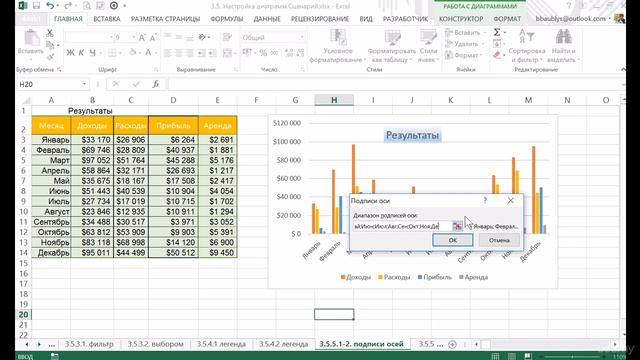The height and width of the screenshot is (360, 640).
Task: Switch to Page Layout view in status bar
Action: [511, 356]
